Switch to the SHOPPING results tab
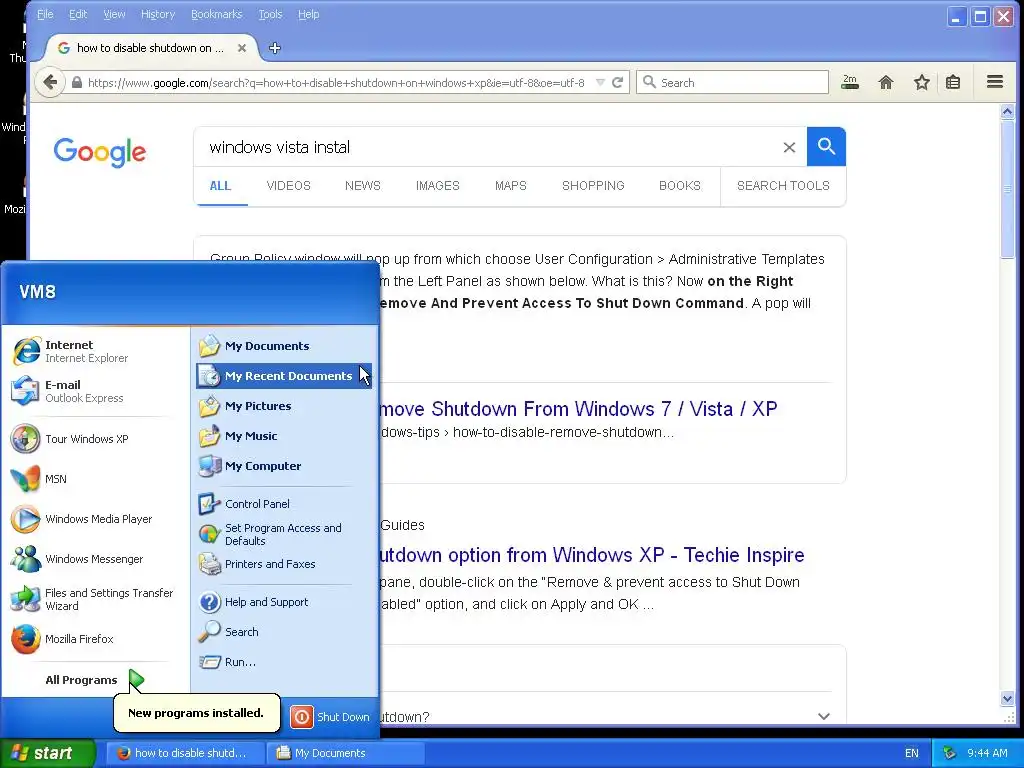The image size is (1024, 768). 593,185
